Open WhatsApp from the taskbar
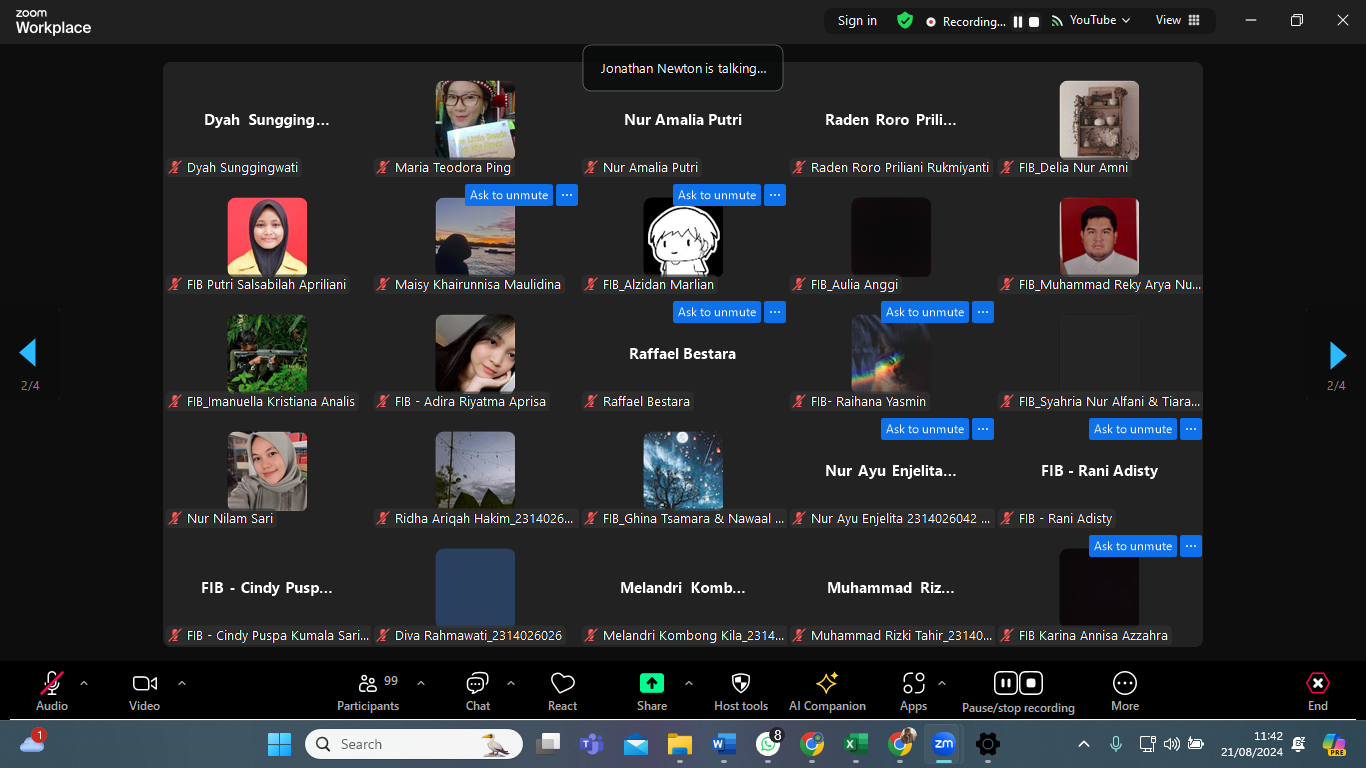The width and height of the screenshot is (1366, 768). coord(767,744)
